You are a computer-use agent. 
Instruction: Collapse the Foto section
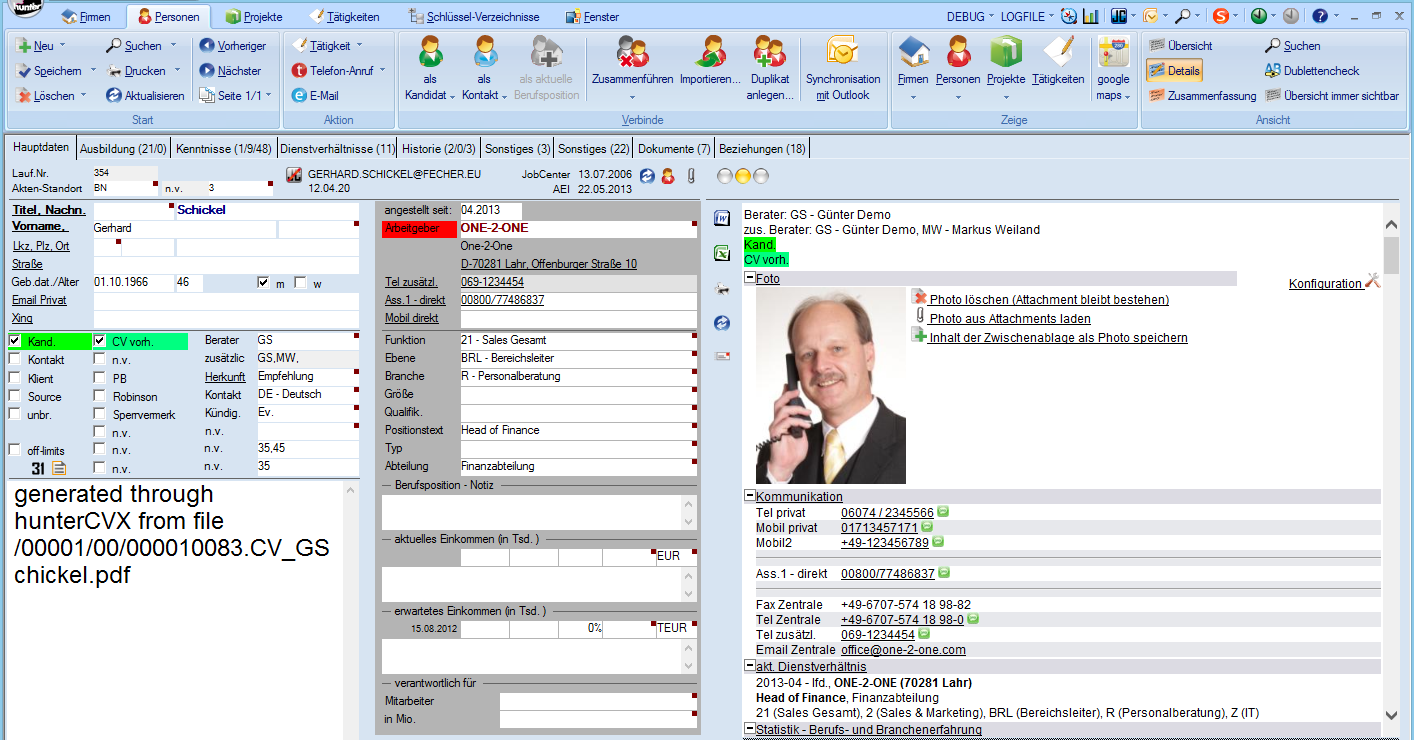click(749, 279)
